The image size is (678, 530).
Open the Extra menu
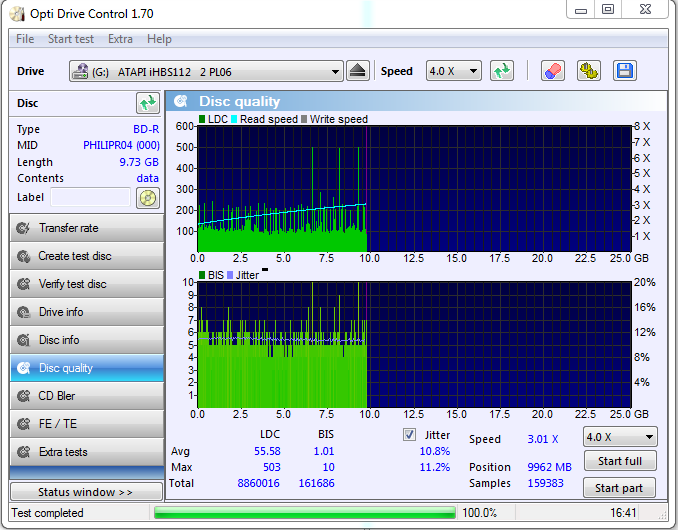click(120, 39)
